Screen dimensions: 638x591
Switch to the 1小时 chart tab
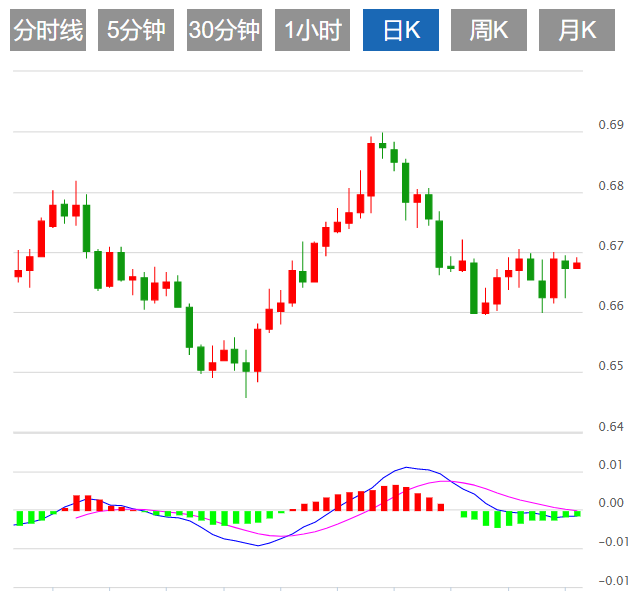pyautogui.click(x=312, y=30)
